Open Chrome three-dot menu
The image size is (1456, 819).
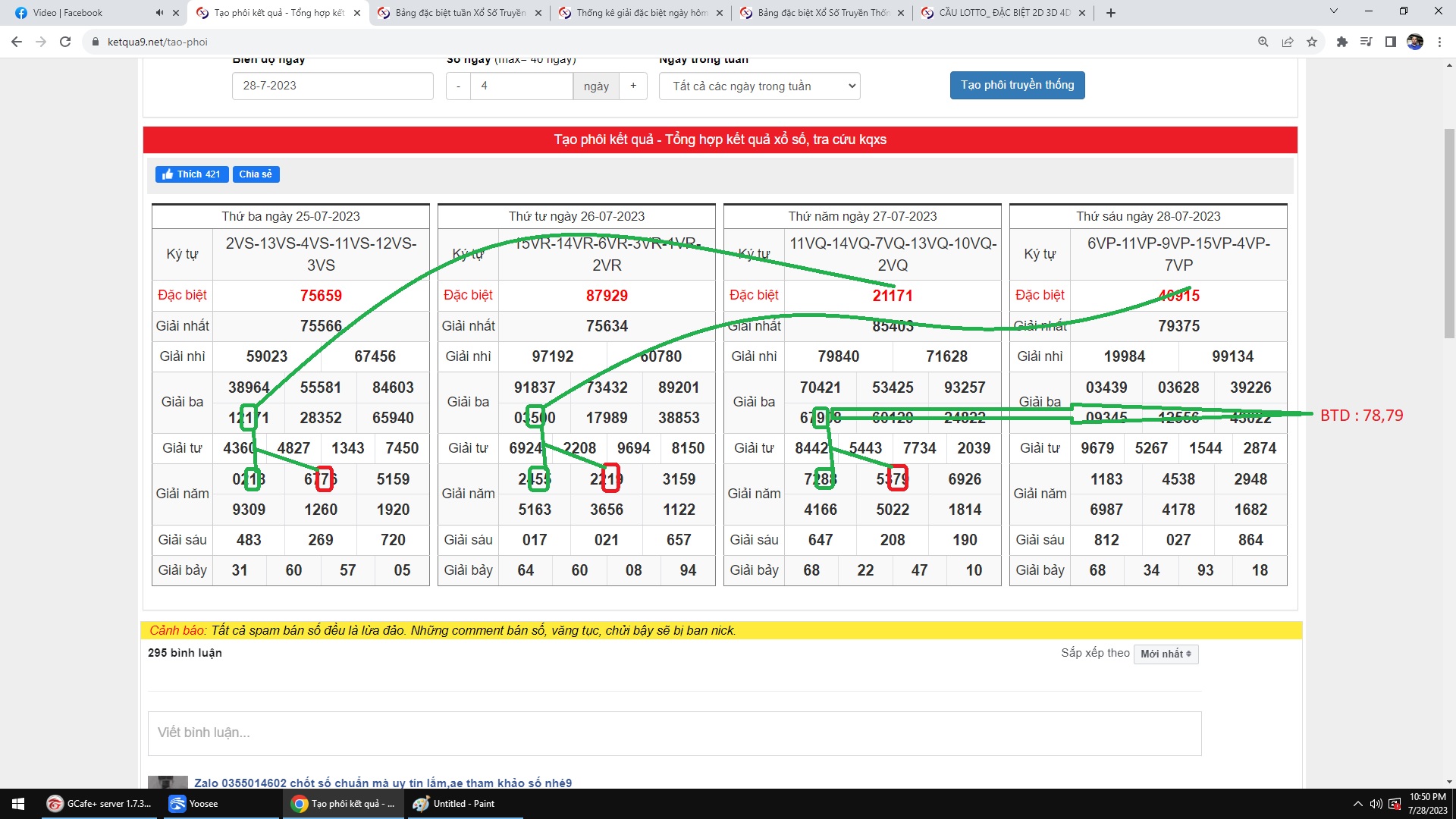click(x=1439, y=42)
